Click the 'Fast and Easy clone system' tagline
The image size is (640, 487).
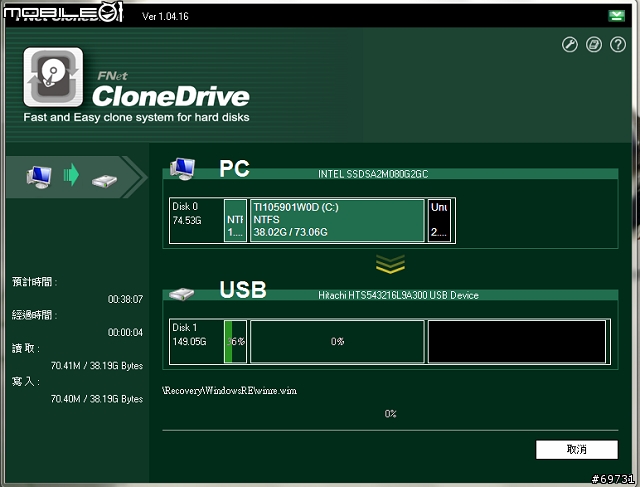click(x=136, y=117)
